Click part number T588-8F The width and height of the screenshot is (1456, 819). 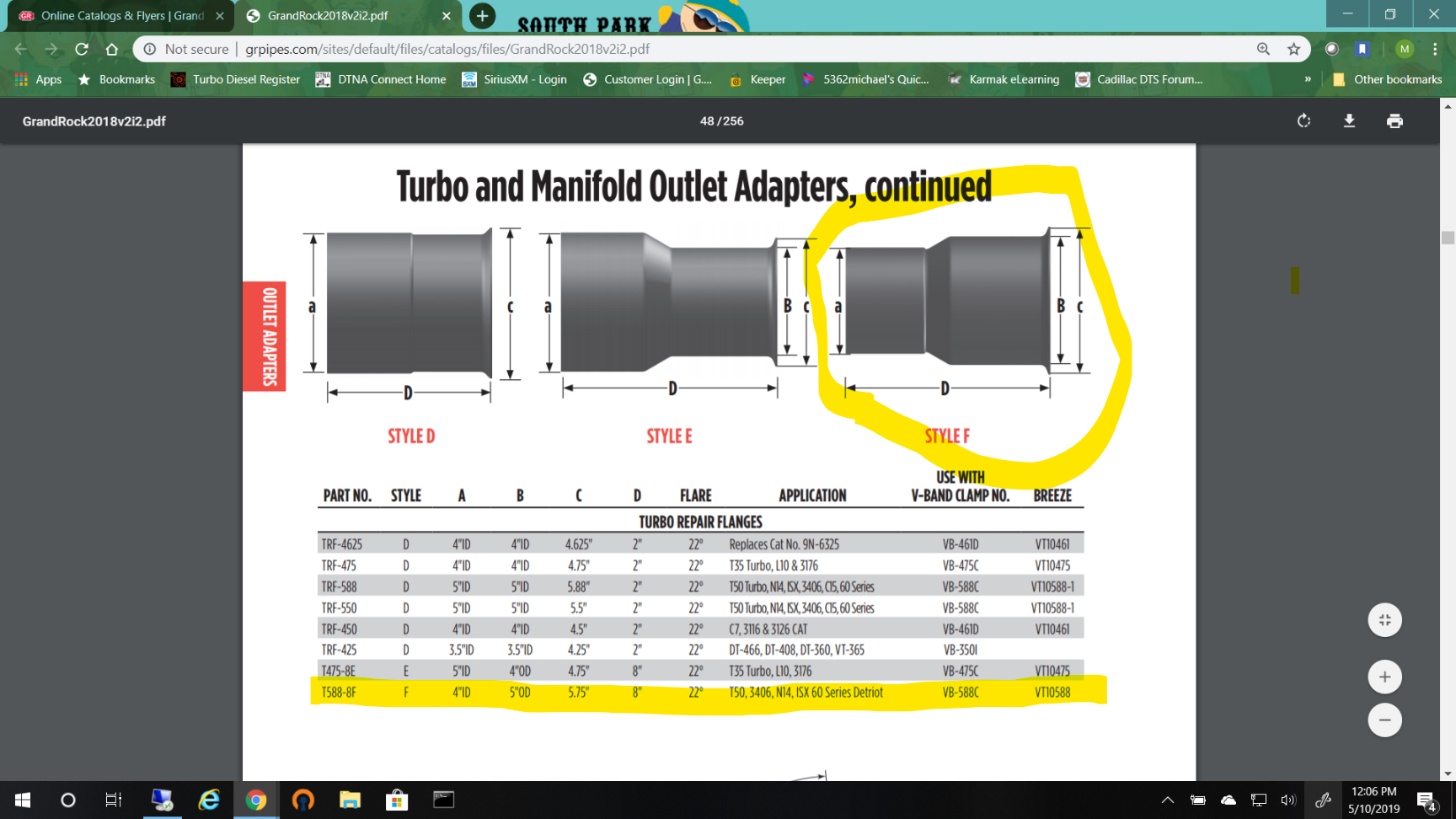click(x=339, y=693)
